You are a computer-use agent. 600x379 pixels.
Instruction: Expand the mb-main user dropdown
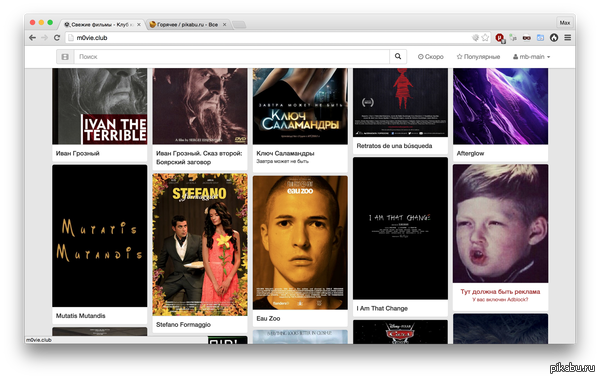532,57
